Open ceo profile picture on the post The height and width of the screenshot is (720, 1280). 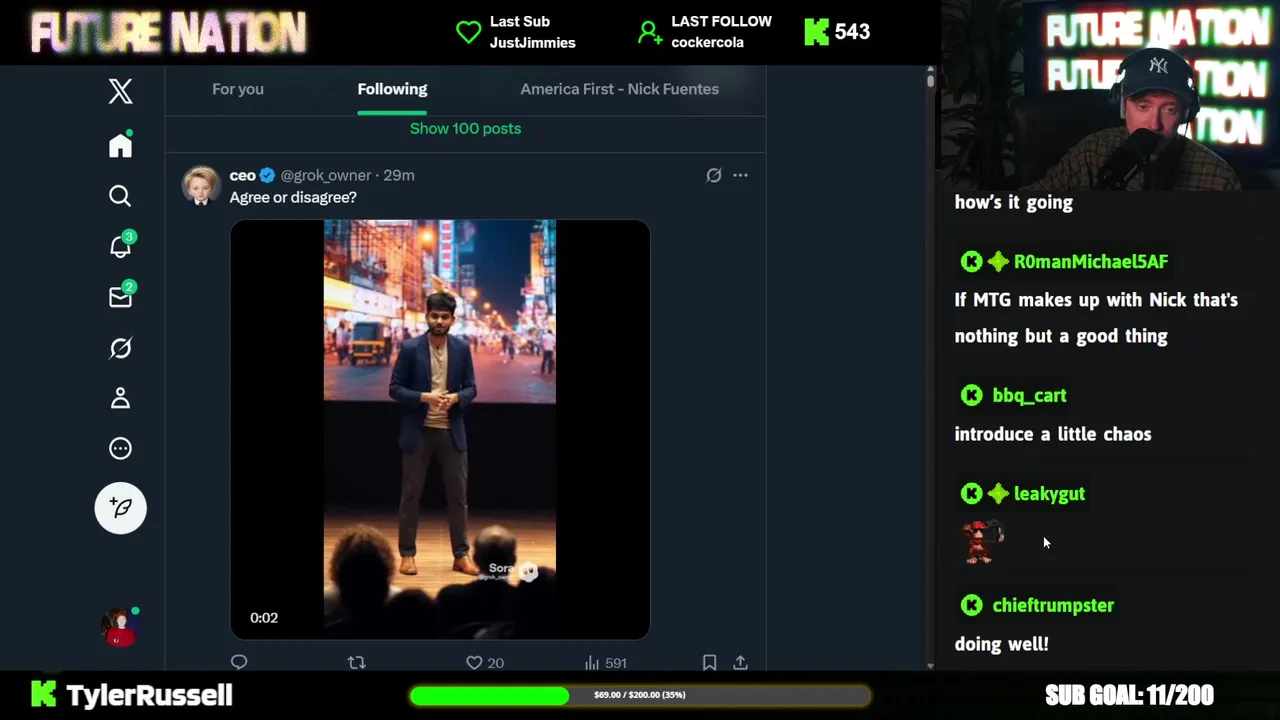pos(201,186)
